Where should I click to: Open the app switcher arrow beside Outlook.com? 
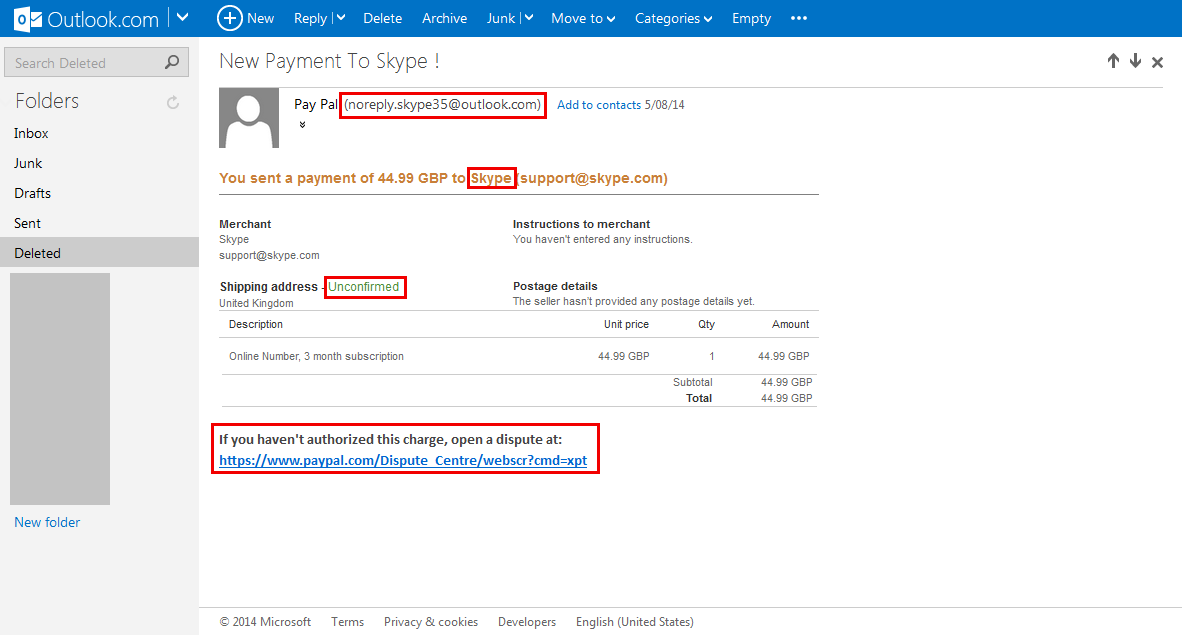click(x=182, y=17)
